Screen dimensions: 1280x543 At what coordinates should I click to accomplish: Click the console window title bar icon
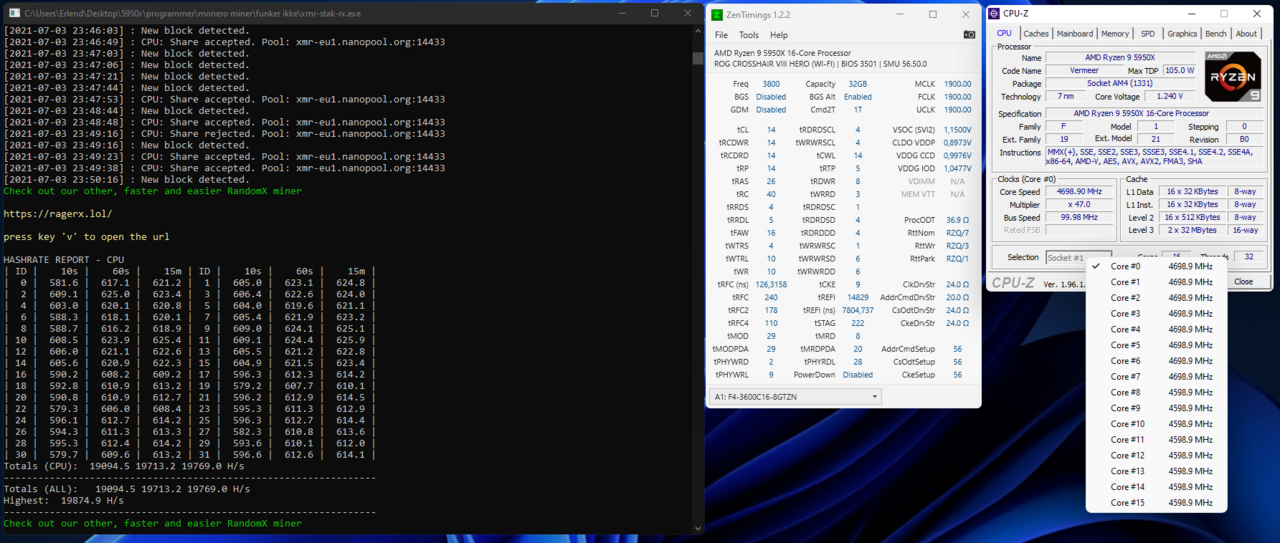[x=13, y=13]
